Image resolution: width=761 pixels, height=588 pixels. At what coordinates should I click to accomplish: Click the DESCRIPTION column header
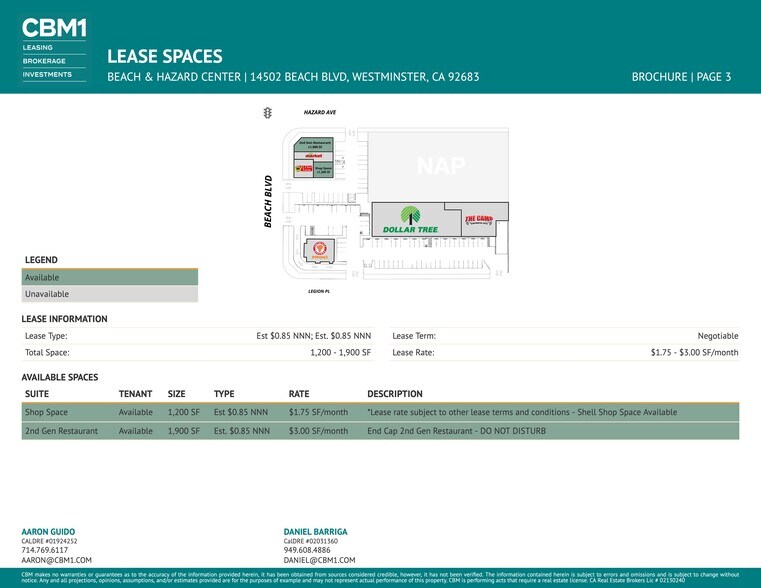[x=395, y=394]
